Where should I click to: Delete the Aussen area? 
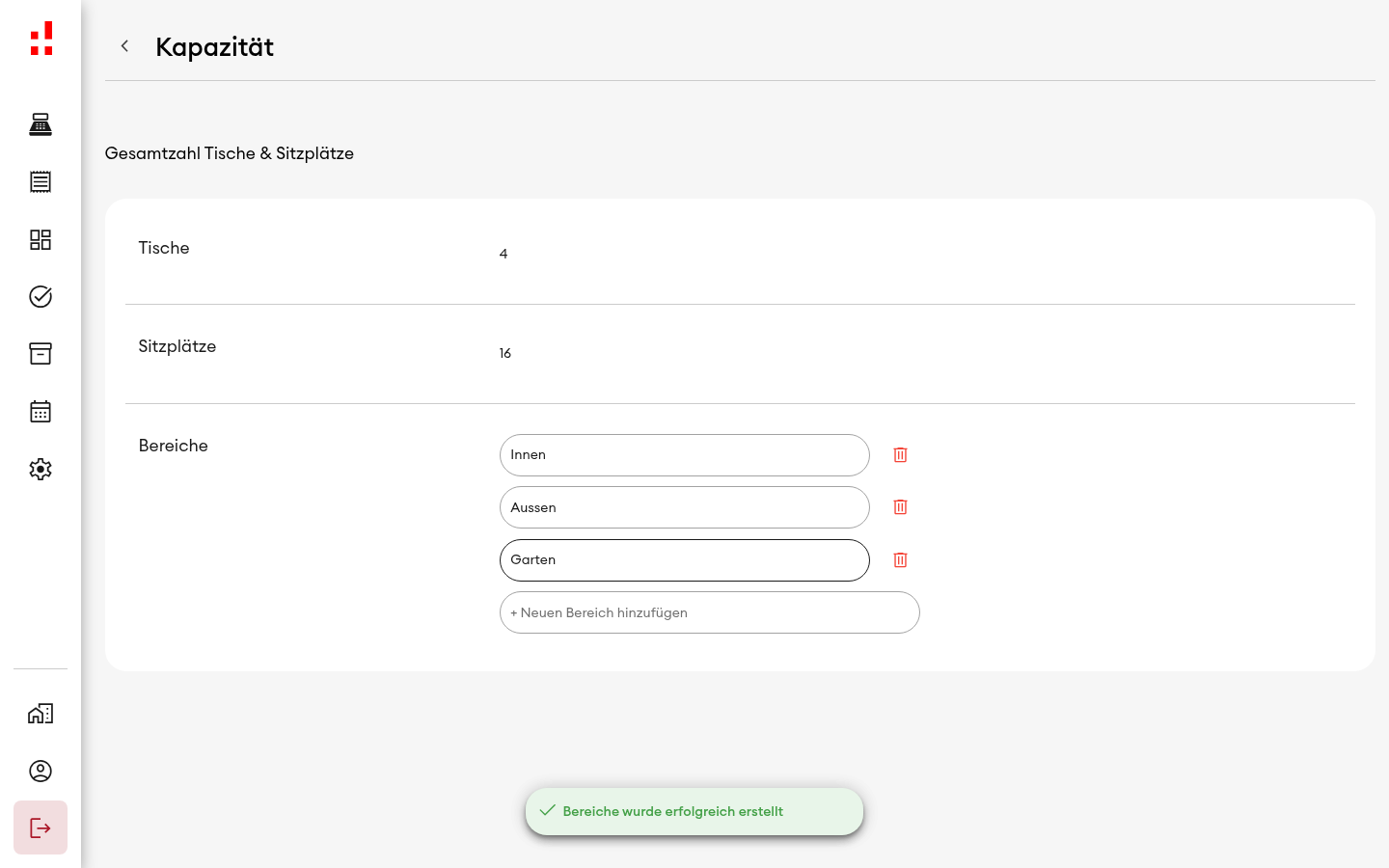coord(900,506)
